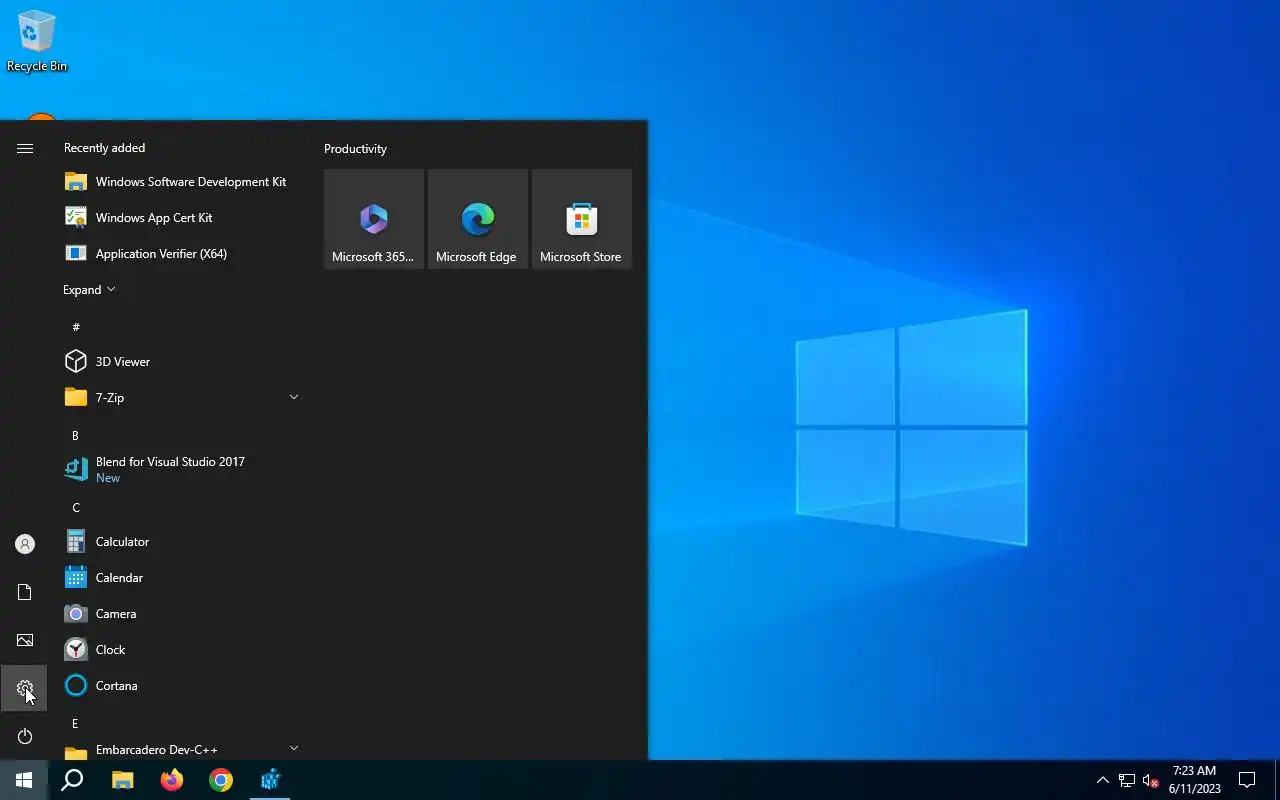
Task: Open File Explorer from taskbar
Action: click(x=122, y=780)
